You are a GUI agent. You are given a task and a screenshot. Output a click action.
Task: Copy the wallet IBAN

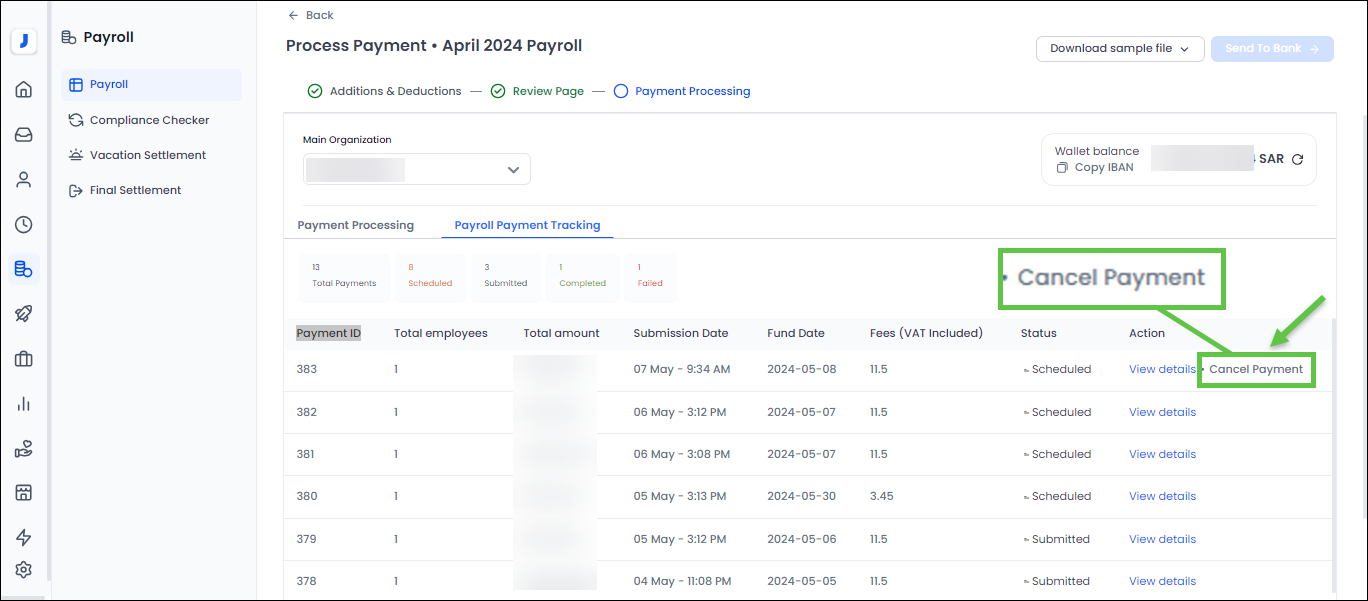click(1095, 168)
